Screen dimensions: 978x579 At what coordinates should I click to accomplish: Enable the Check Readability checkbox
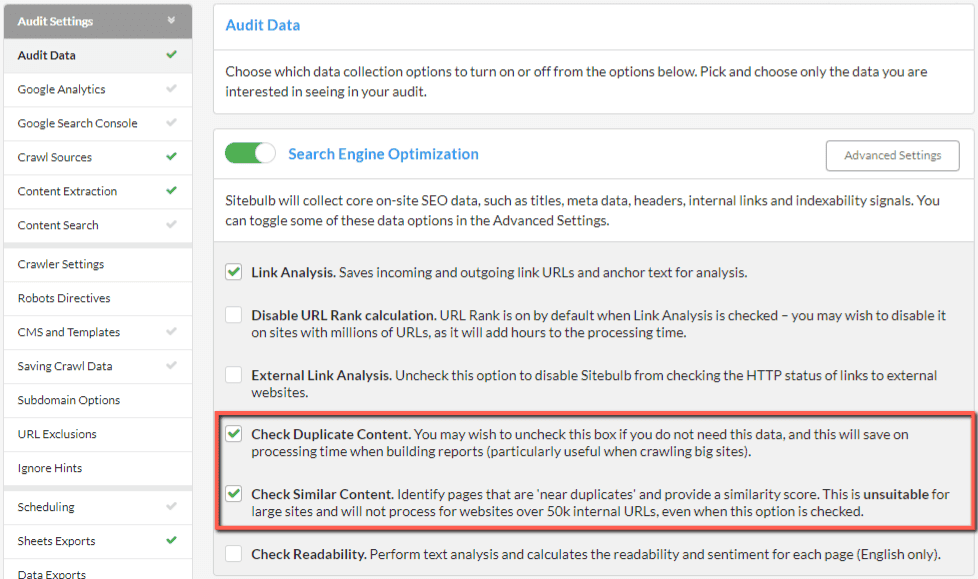[234, 553]
